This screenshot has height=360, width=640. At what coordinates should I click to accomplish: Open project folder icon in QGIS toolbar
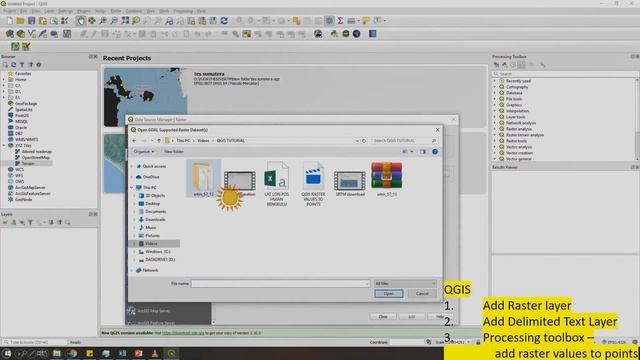tap(20, 21)
